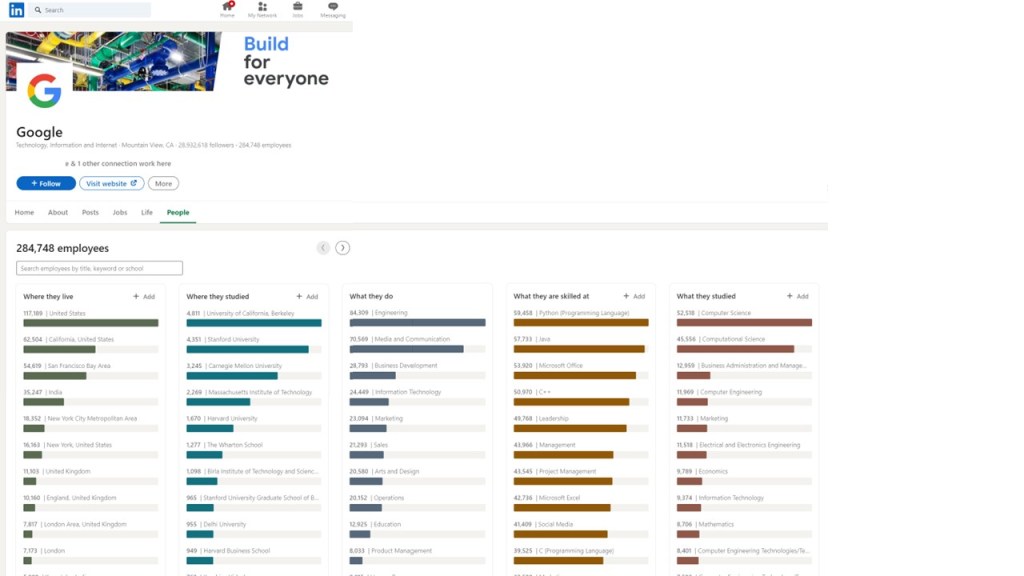Screen dimensions: 1024x576
Task: Select the United States location bar
Action: pos(91,323)
